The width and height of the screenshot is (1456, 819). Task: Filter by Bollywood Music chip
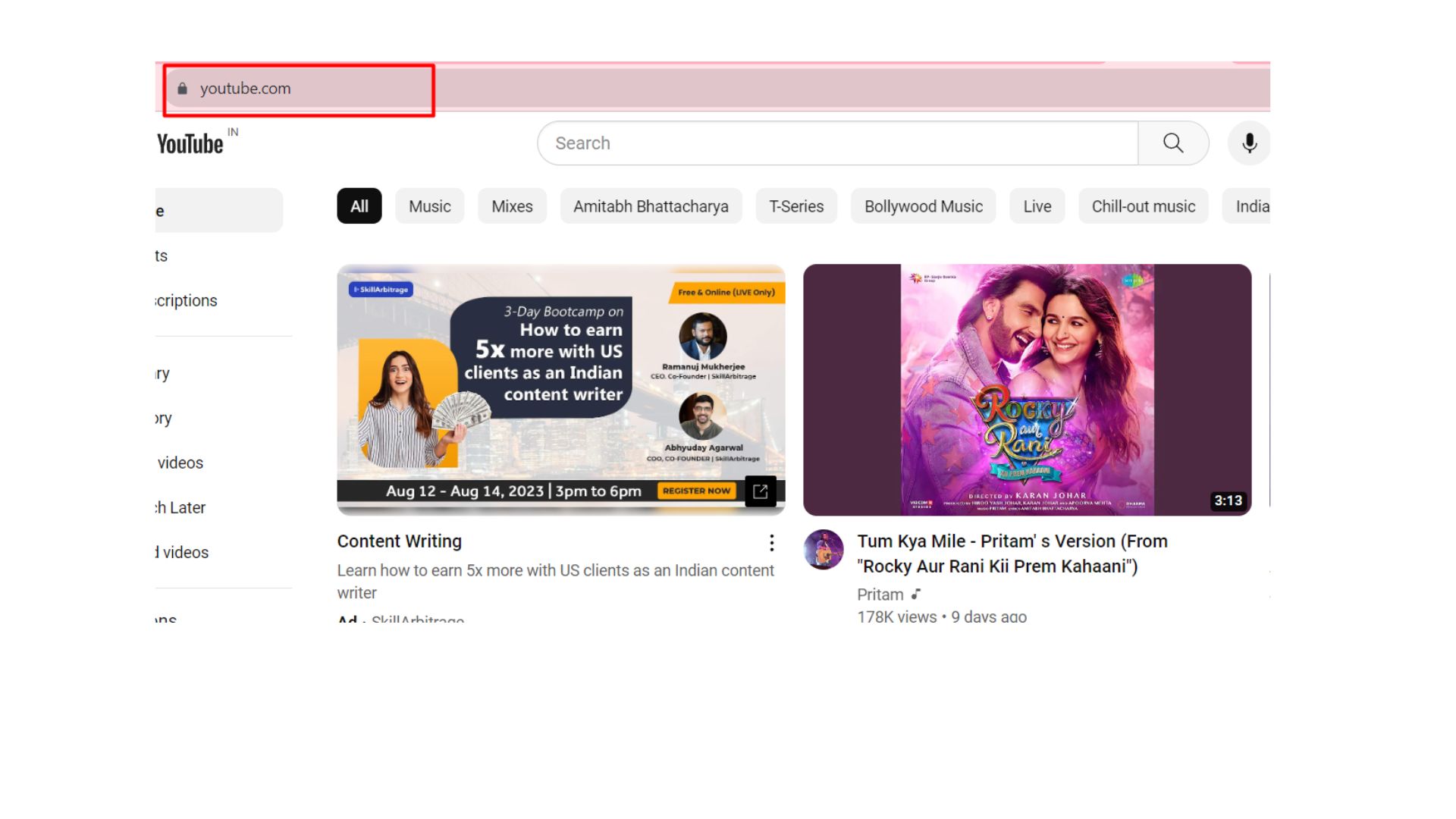pyautogui.click(x=923, y=206)
